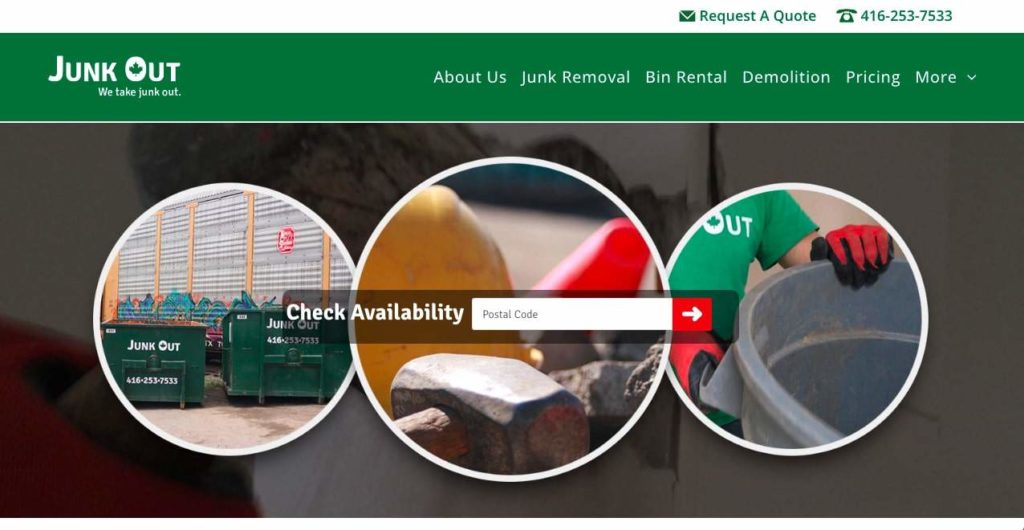Go to Junk Removal in navigation

coord(575,77)
